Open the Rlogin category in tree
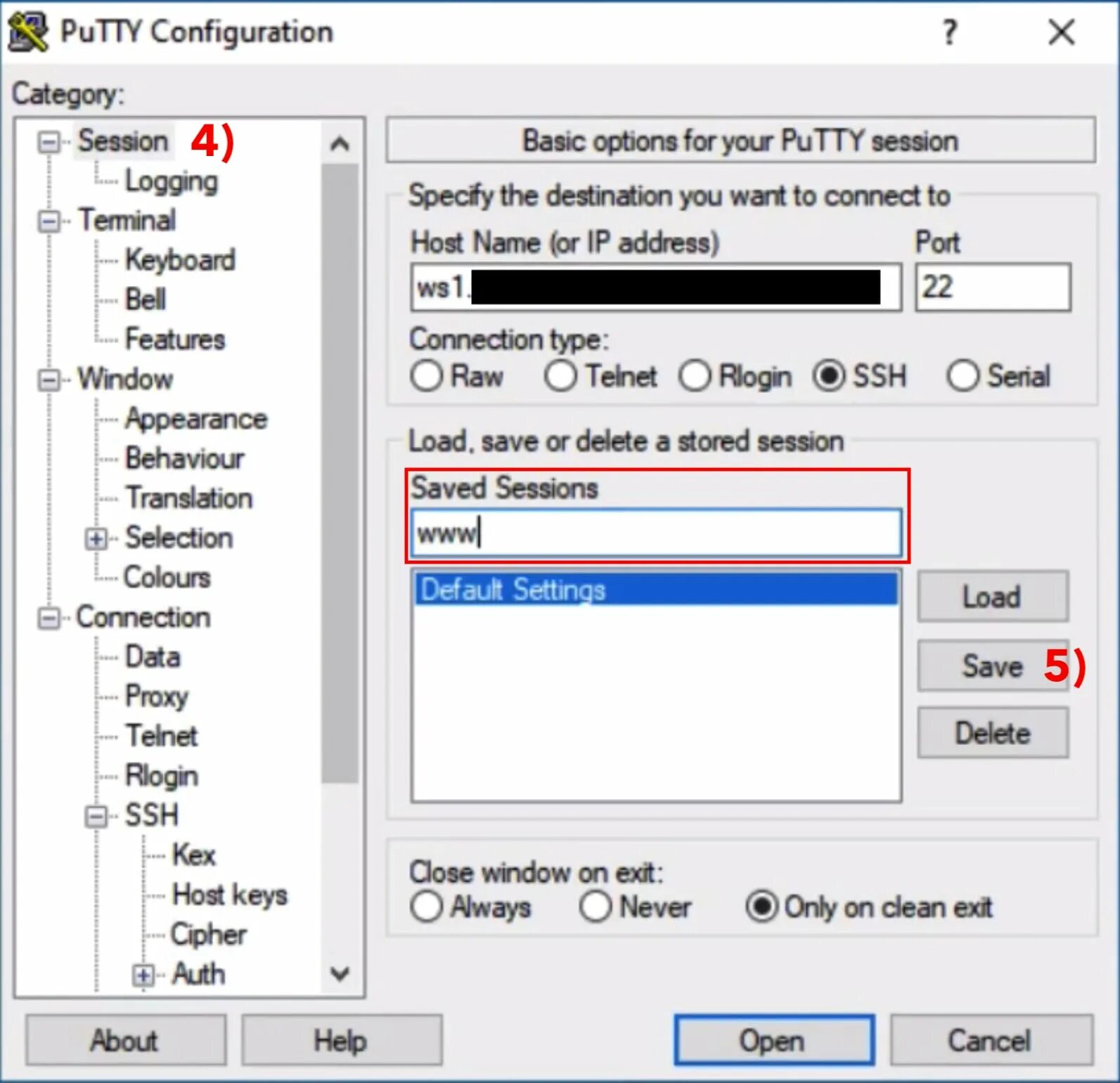The image size is (1120, 1083). tap(162, 777)
